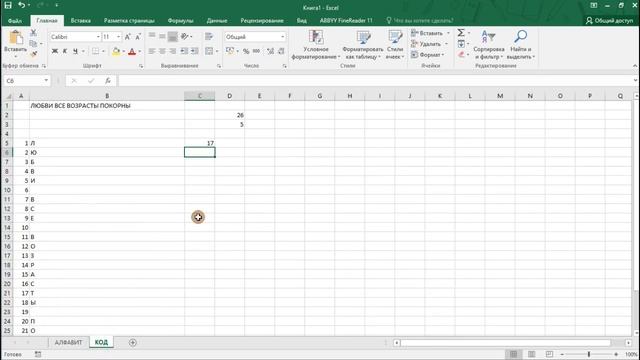The height and width of the screenshot is (360, 640).
Task: Click the Decrease Indent icon
Action: (x=184, y=51)
